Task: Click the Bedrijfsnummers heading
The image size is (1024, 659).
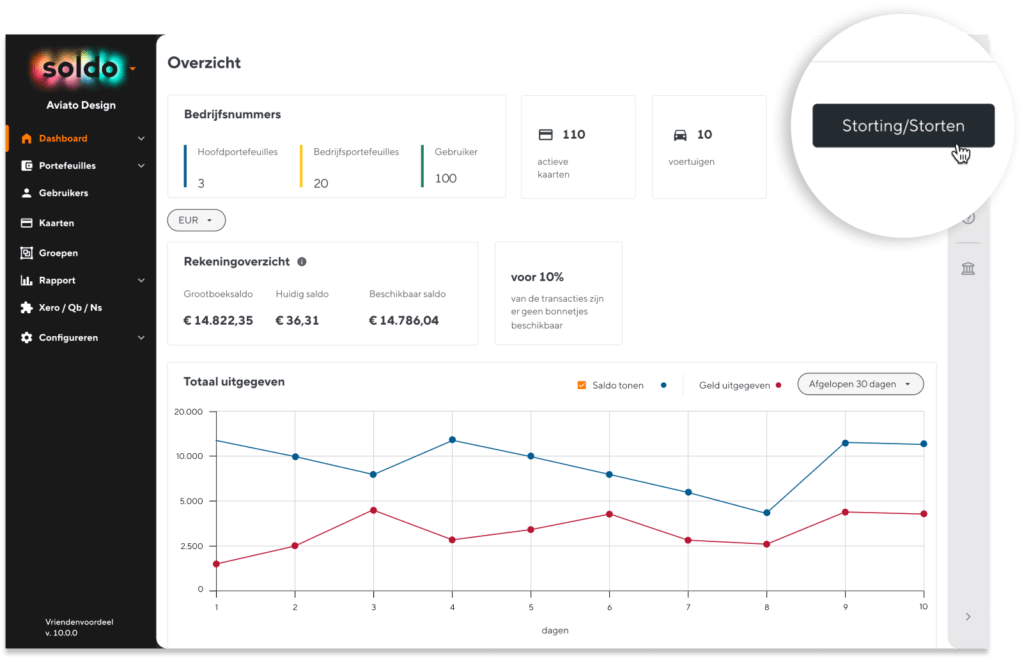Action: (232, 114)
